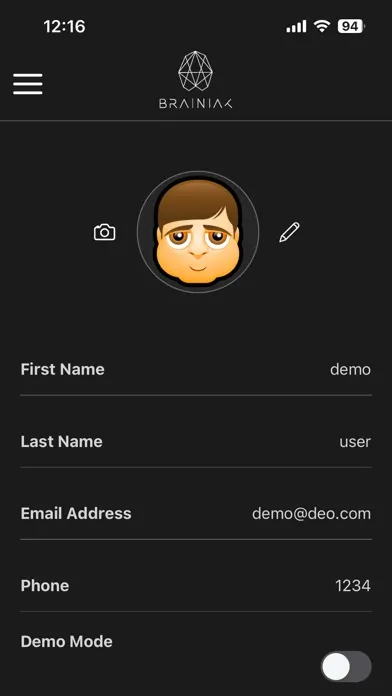This screenshot has width=392, height=696.
Task: Tap the Wi-Fi status icon
Action: pyautogui.click(x=321, y=27)
